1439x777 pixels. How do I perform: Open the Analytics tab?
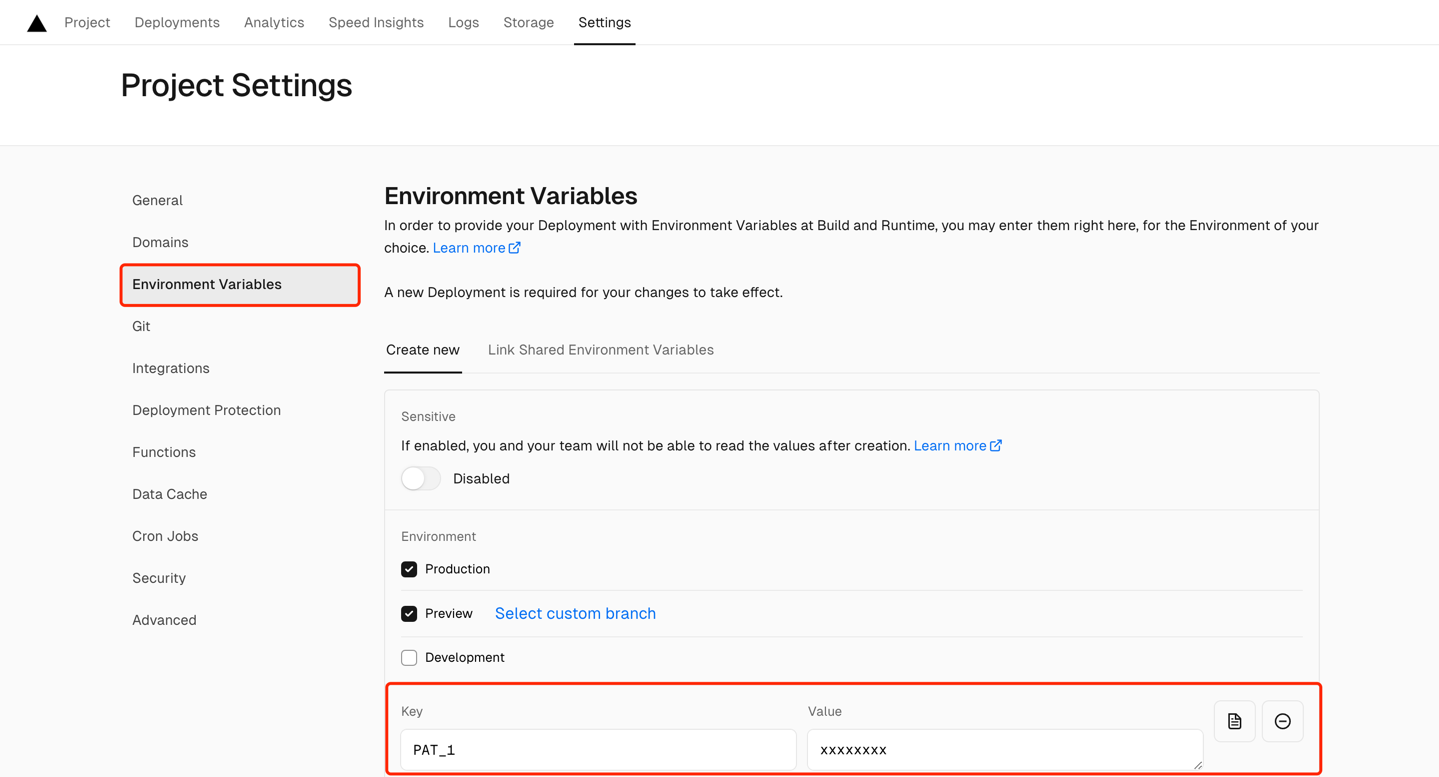point(274,23)
